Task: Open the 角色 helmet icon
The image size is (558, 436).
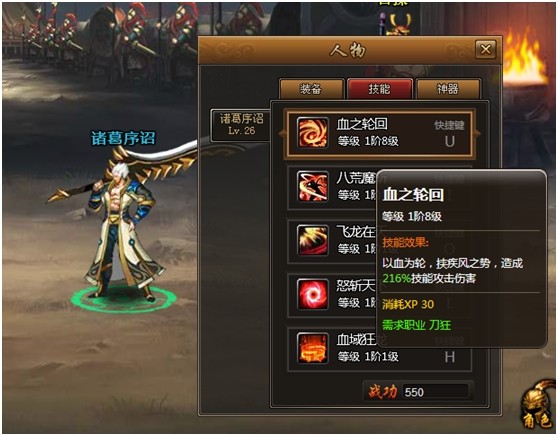Action: click(537, 406)
